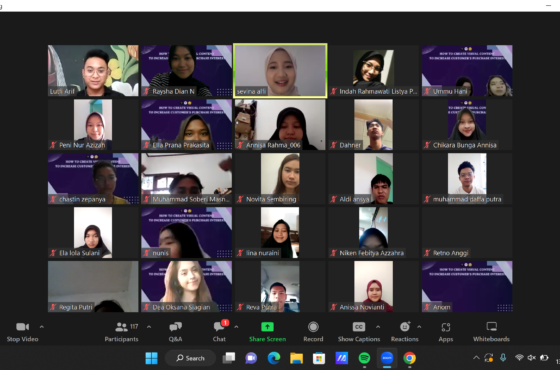Select Chikara Bunga Annisa's video tile
Screen dimensions: 560x370
[467, 124]
